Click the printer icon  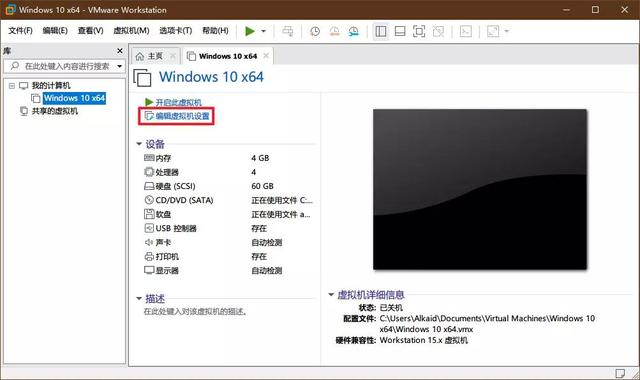[x=149, y=256]
